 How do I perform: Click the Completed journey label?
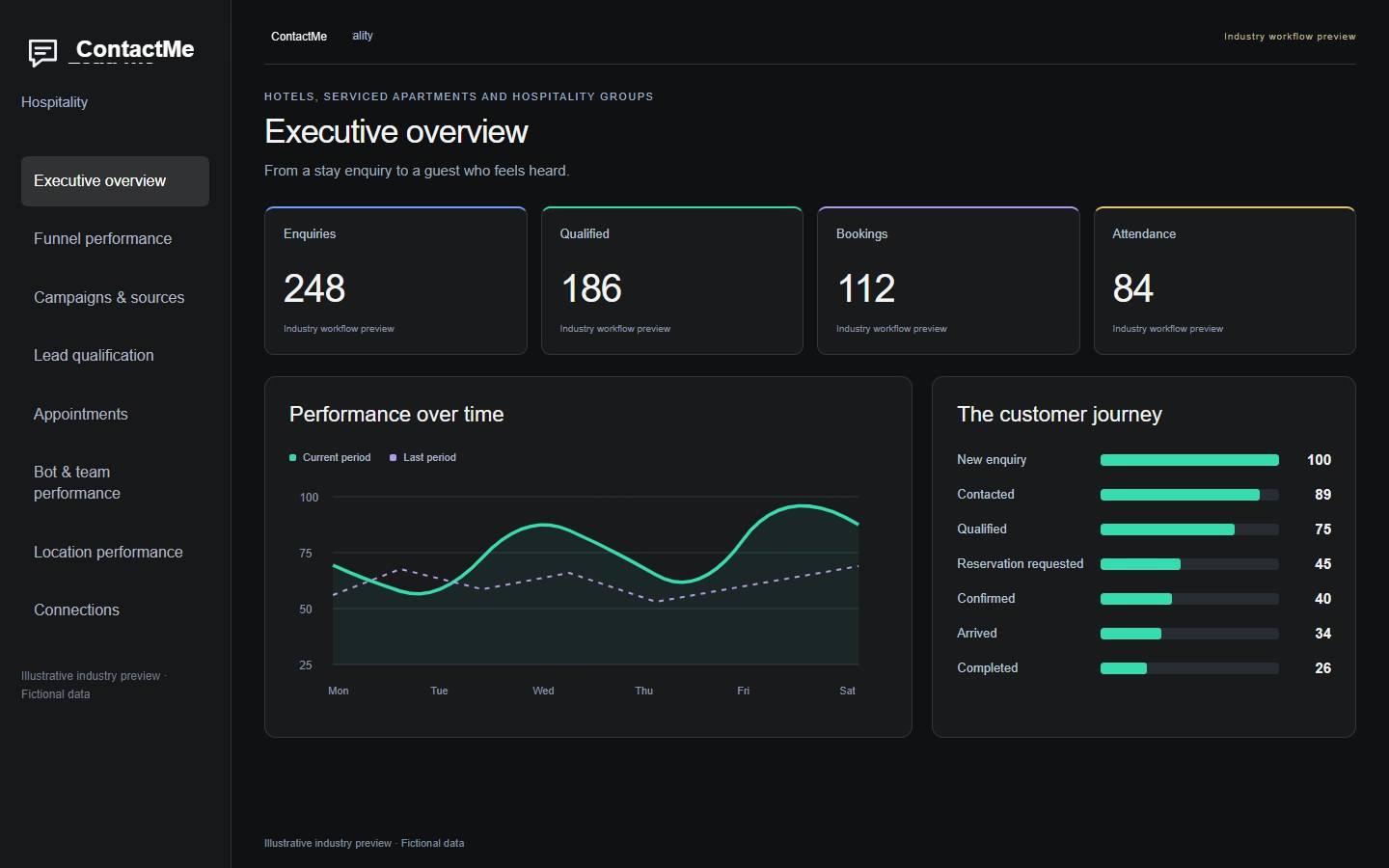(x=988, y=668)
